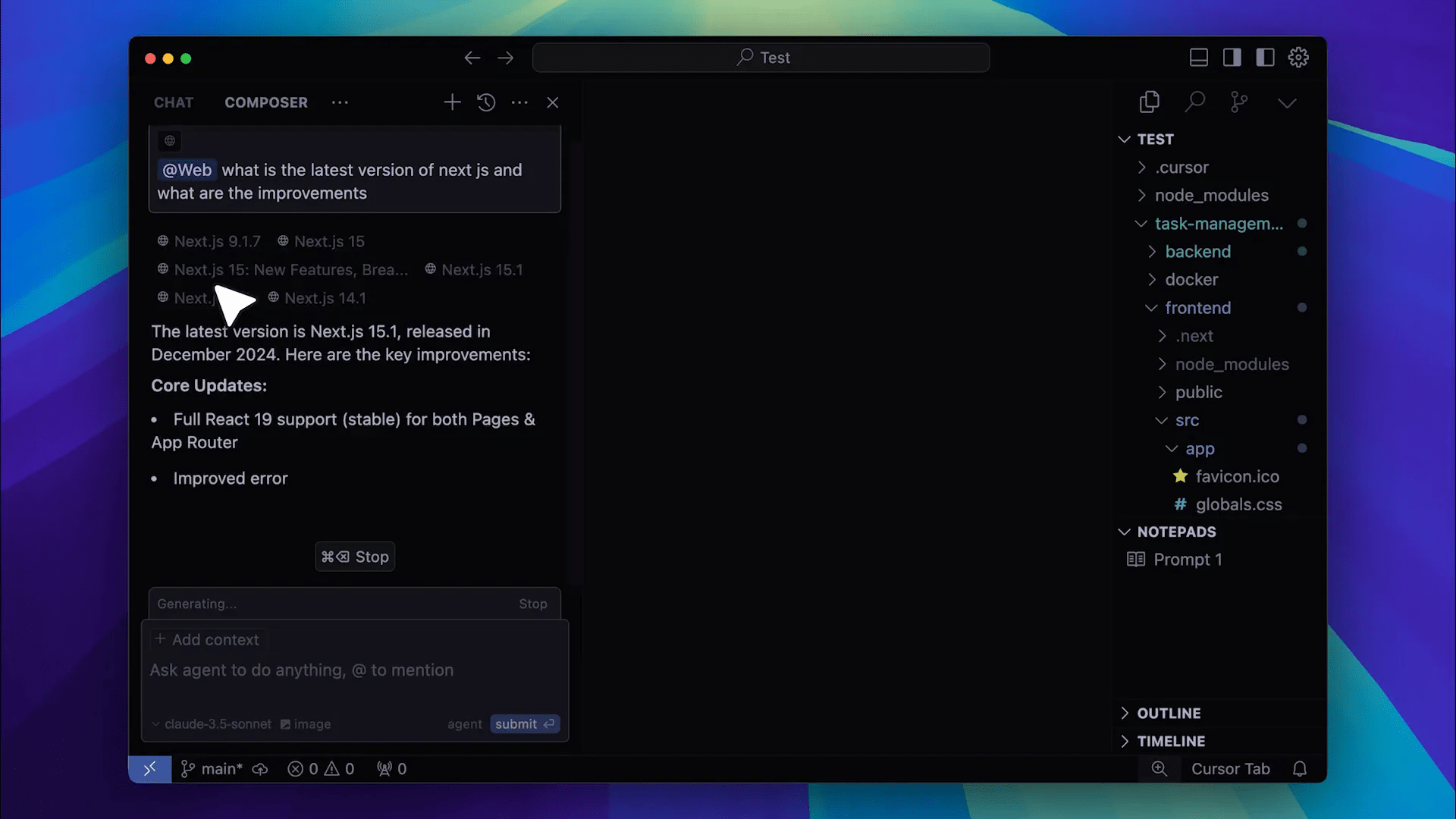Expand more sidebar views chevron
Viewport: 1456px width, 819px height.
click(x=1287, y=103)
